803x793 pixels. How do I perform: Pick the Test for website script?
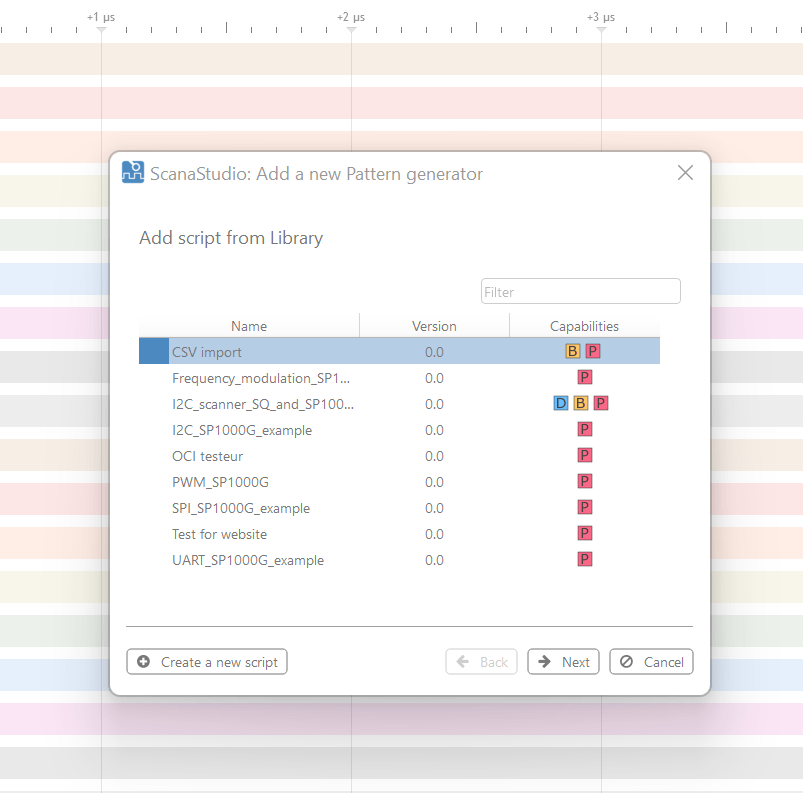219,534
